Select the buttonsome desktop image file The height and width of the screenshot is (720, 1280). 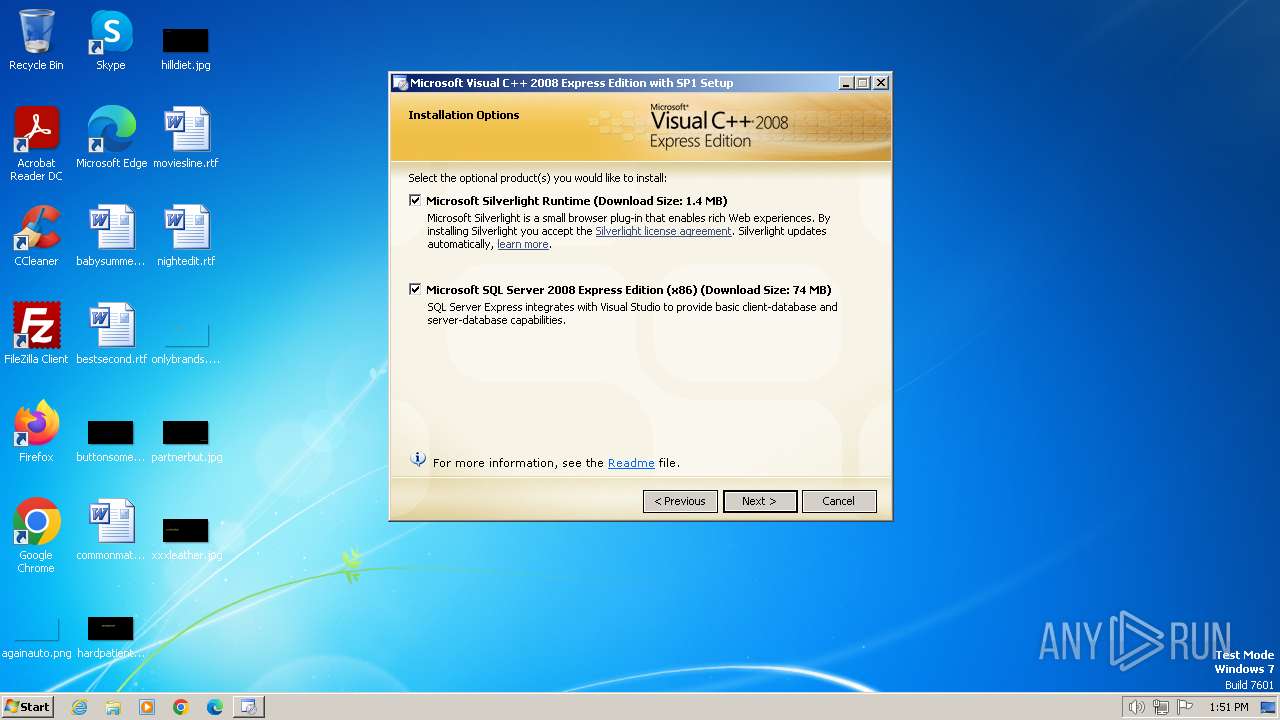click(111, 441)
